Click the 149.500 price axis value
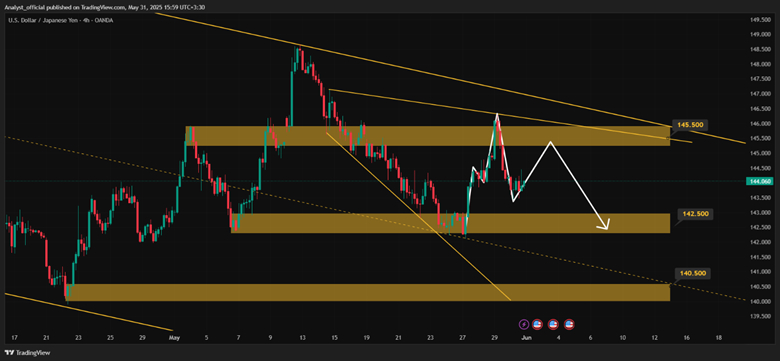 pos(759,20)
